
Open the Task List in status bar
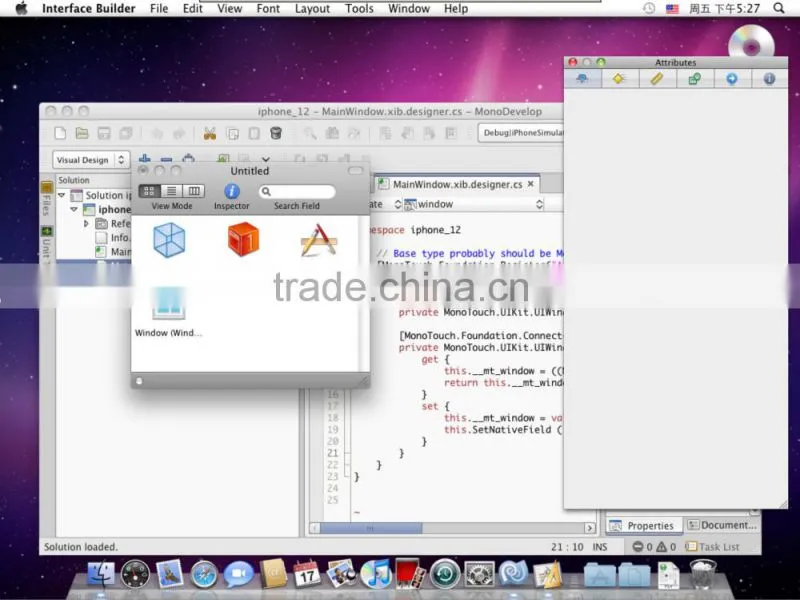point(712,547)
